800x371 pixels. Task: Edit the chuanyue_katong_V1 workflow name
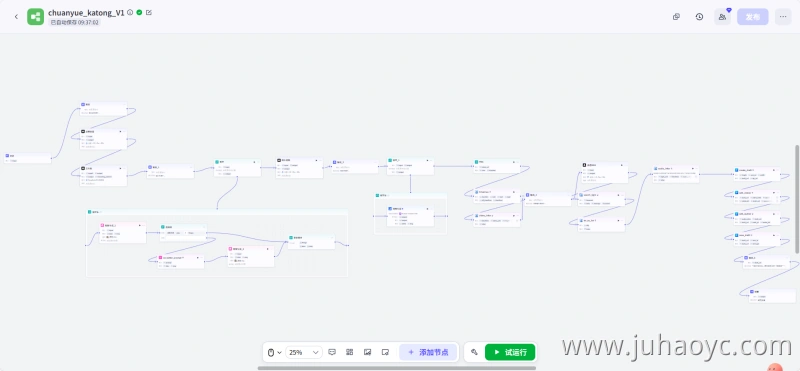point(148,12)
